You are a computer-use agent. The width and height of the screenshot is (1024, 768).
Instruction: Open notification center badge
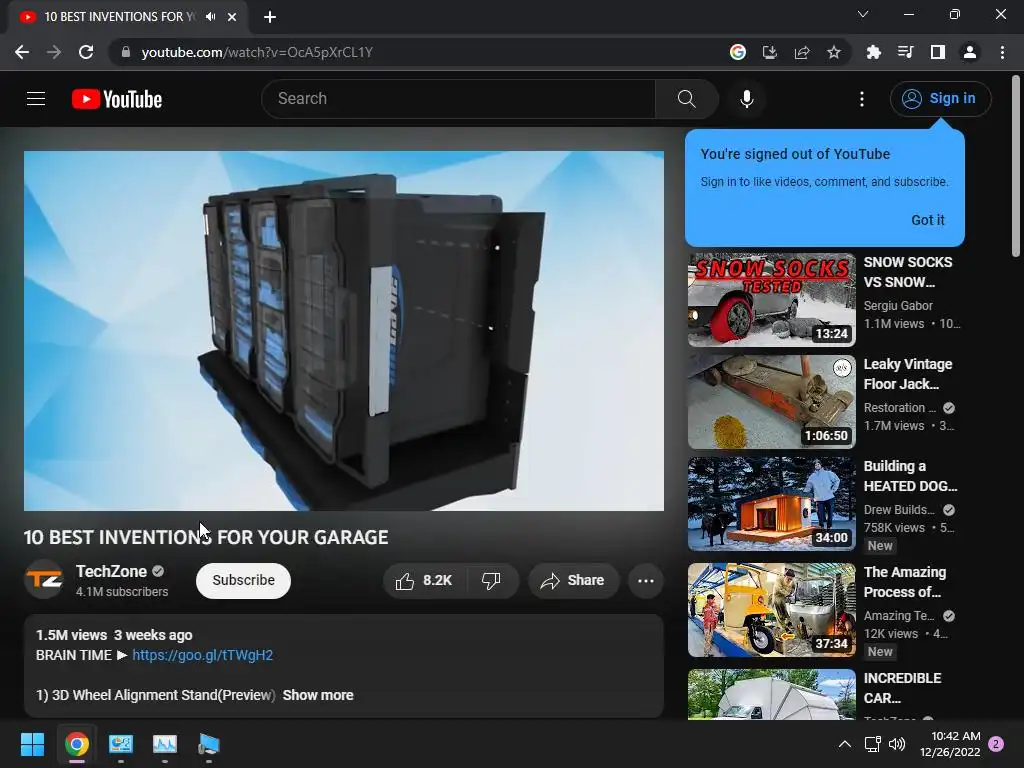[x=997, y=744]
